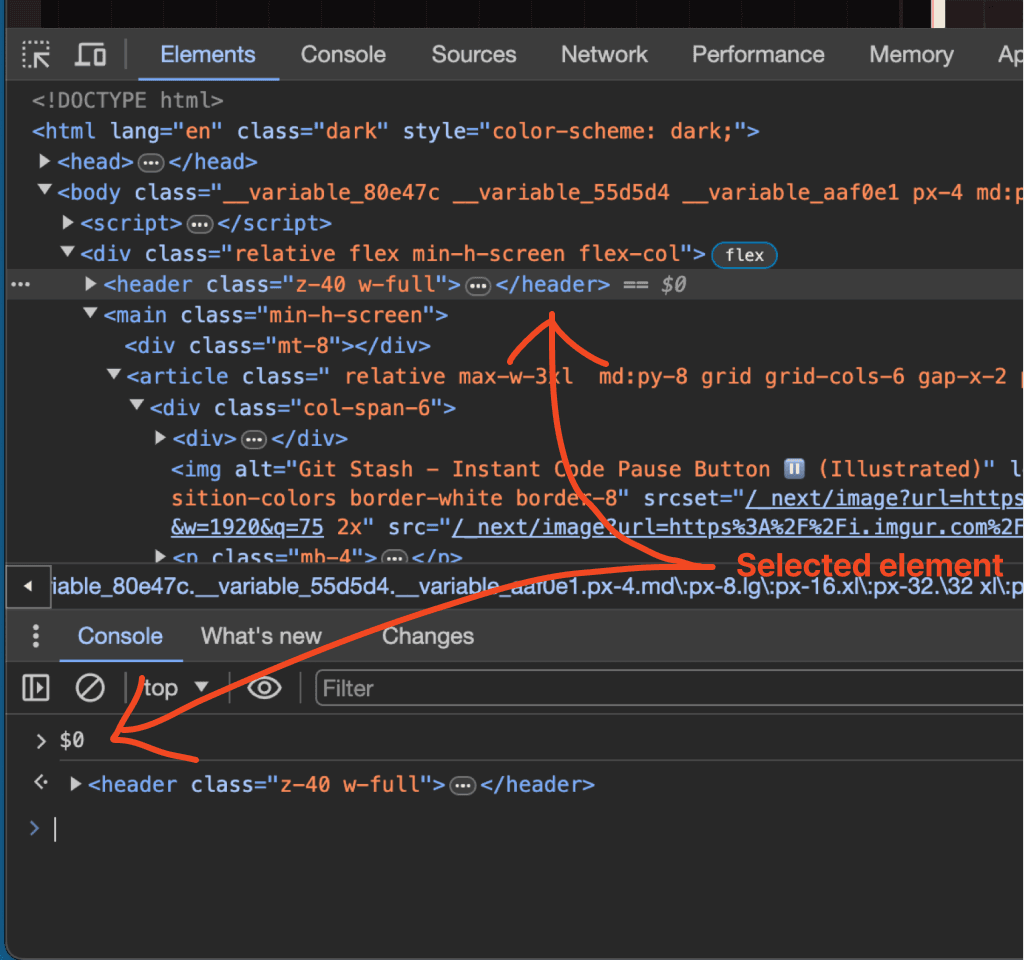Select the DOCTYPE html line
1024x960 pixels.
[128, 101]
